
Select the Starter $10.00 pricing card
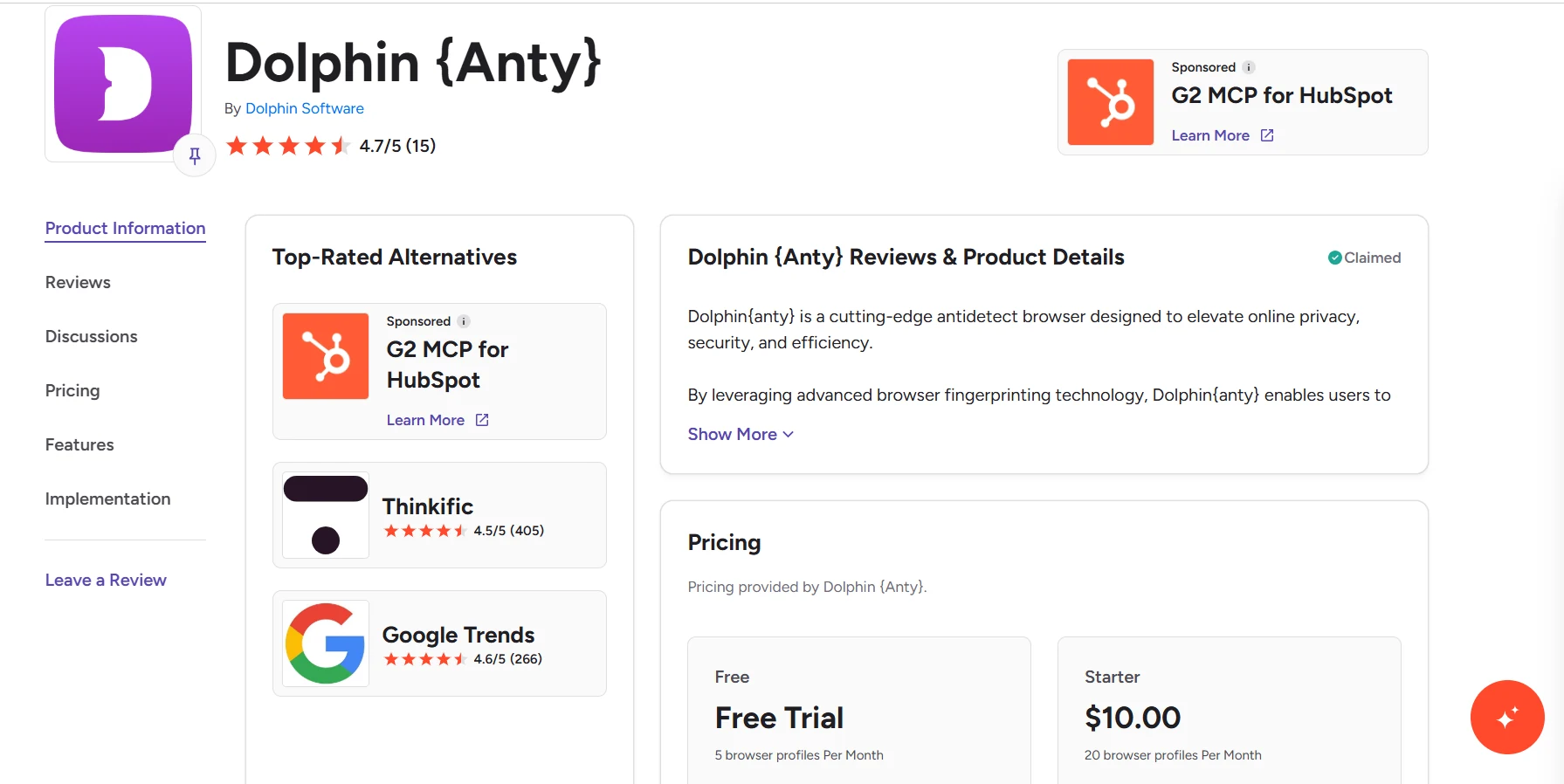(1230, 711)
